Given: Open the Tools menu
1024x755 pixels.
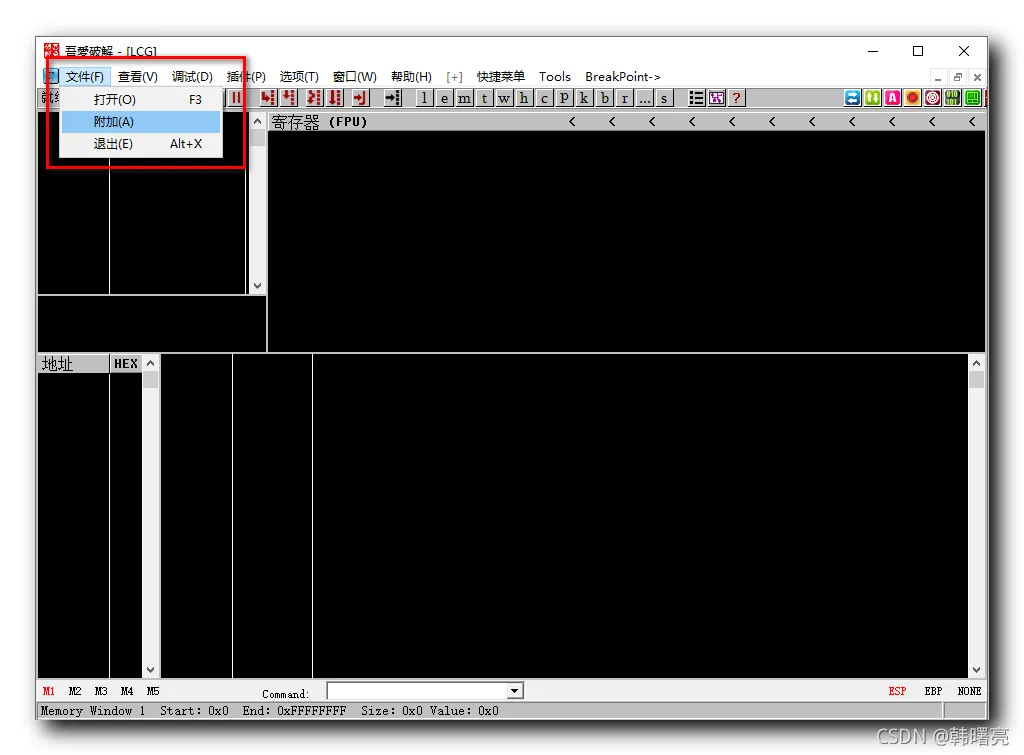Looking at the screenshot, I should click(x=554, y=76).
